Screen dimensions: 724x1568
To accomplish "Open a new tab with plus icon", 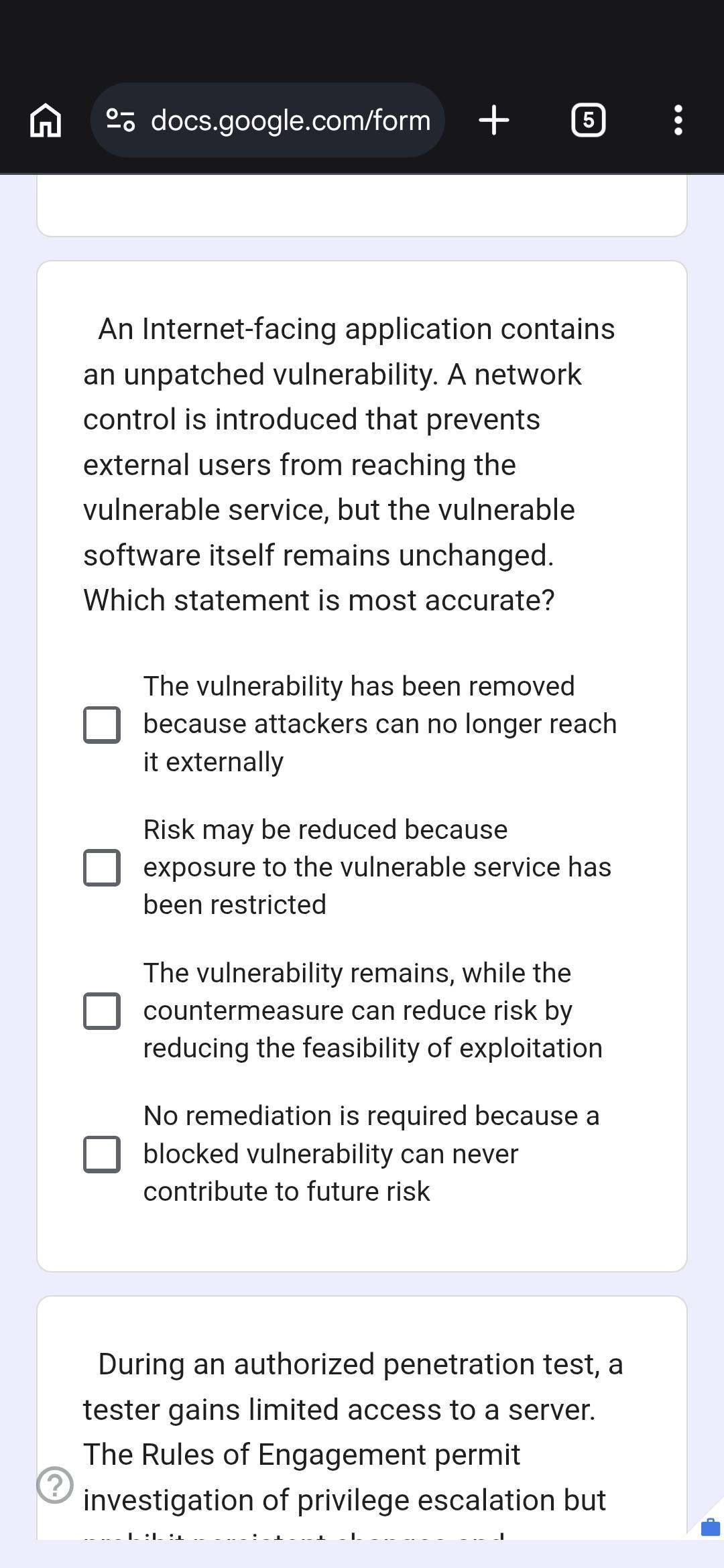I will (x=494, y=121).
